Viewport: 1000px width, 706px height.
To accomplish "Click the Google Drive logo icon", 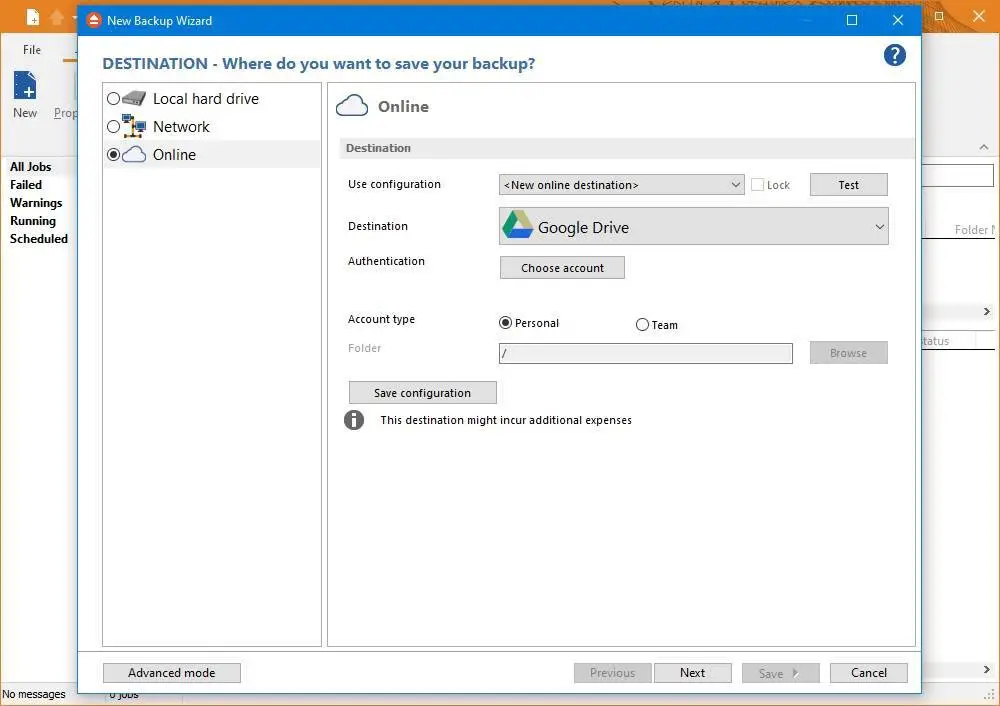I will click(517, 226).
